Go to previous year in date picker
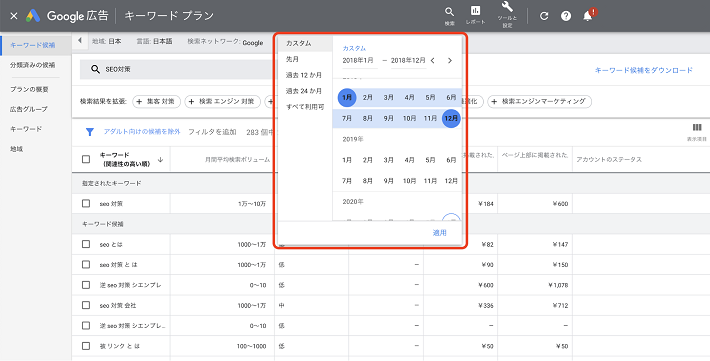This screenshot has height=361, width=710. (x=433, y=60)
